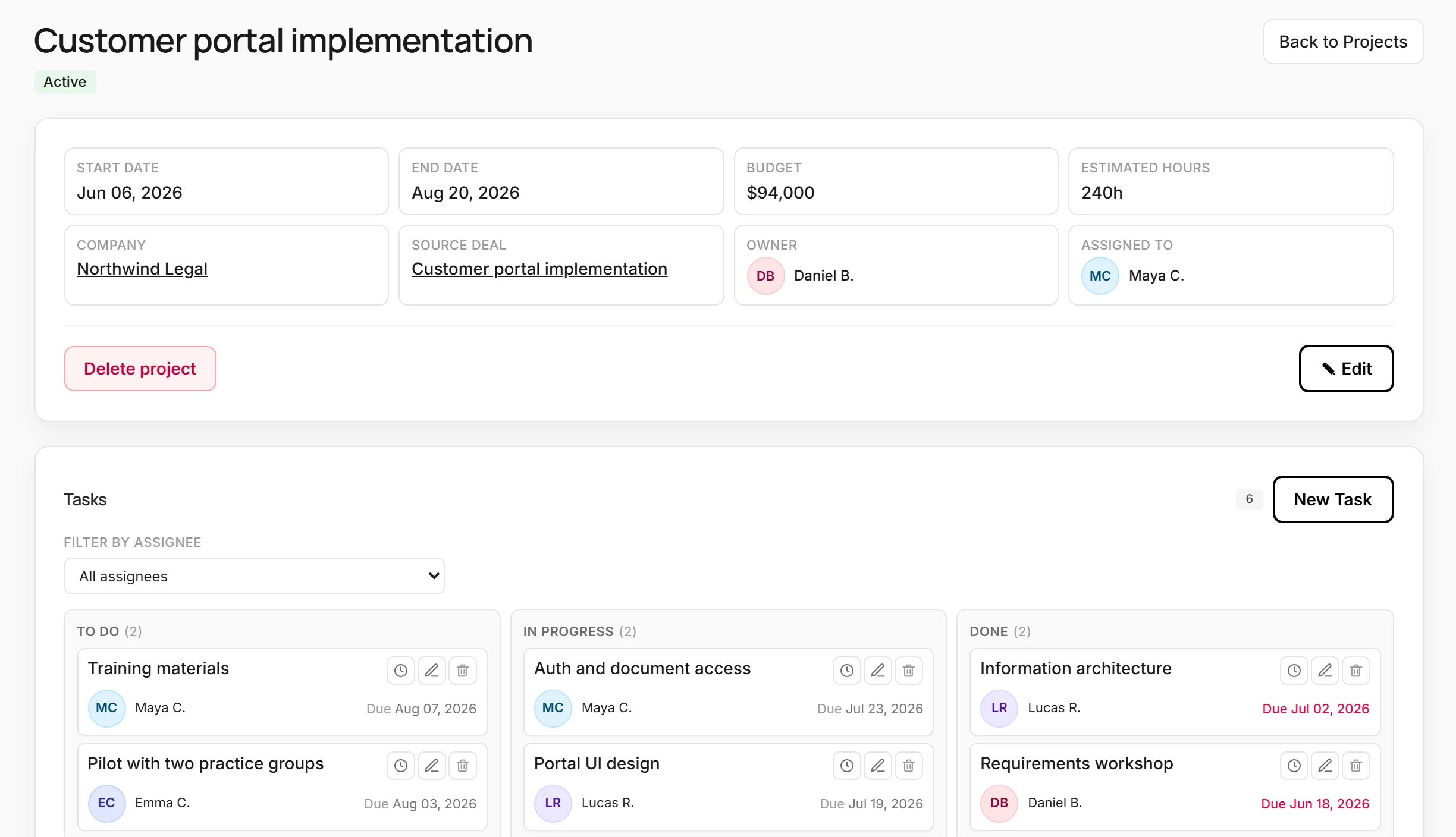Screen dimensions: 1456x837
Task: Click Due Jul 23, 2026 date
Action: [870, 709]
